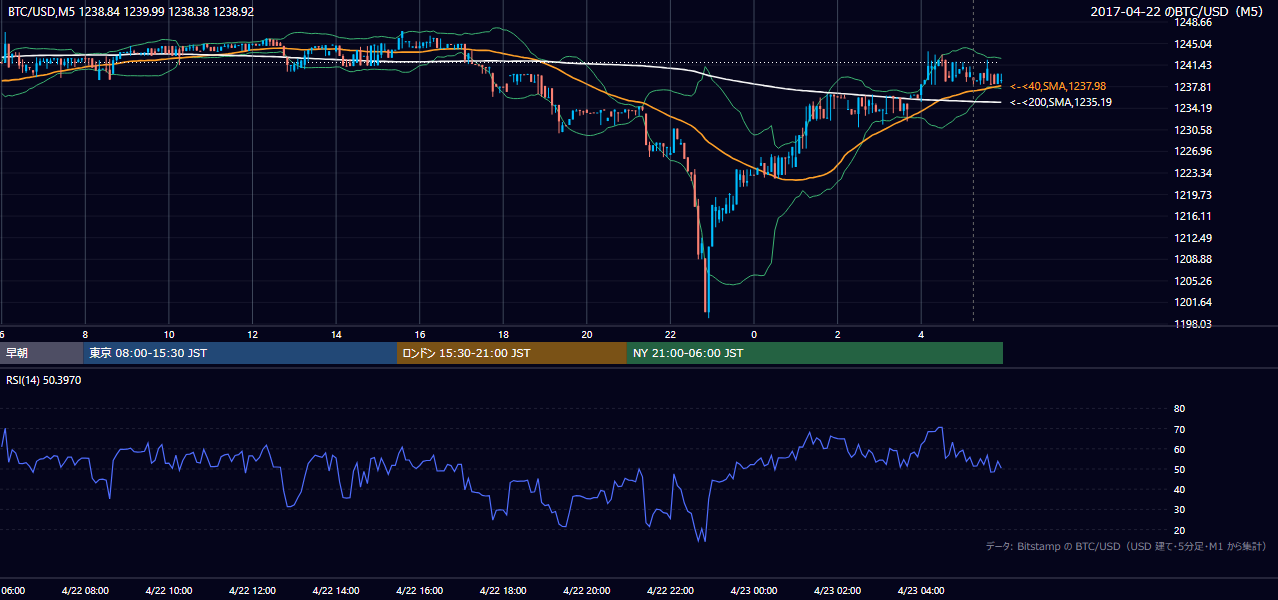Click RSI axis level 80
The height and width of the screenshot is (600, 1278).
point(1179,409)
